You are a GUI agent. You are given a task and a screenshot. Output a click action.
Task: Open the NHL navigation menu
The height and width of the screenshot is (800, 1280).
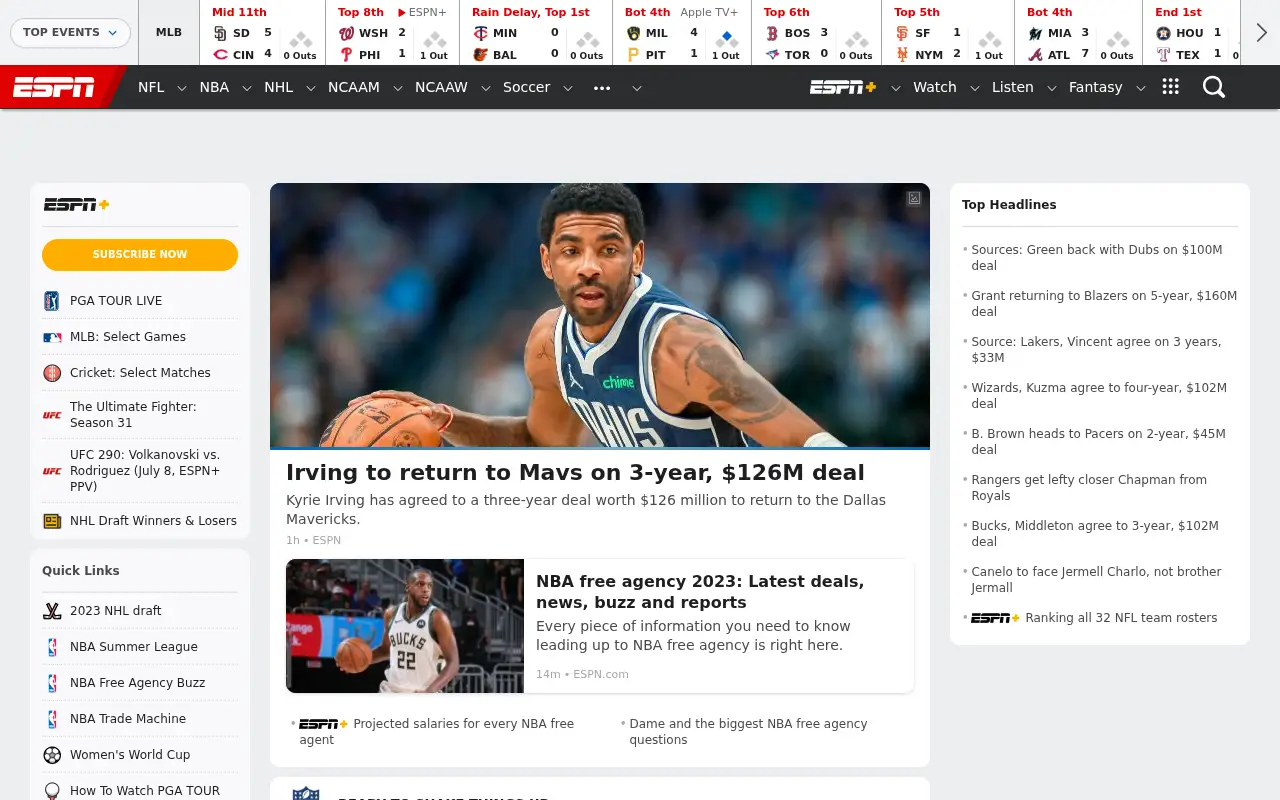pyautogui.click(x=279, y=87)
